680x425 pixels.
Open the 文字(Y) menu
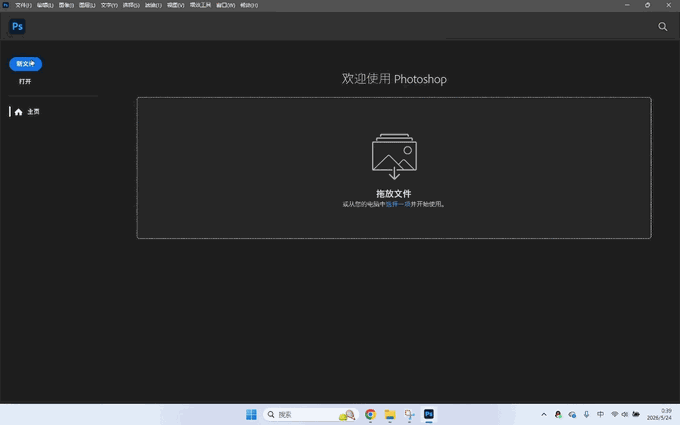(x=109, y=5)
